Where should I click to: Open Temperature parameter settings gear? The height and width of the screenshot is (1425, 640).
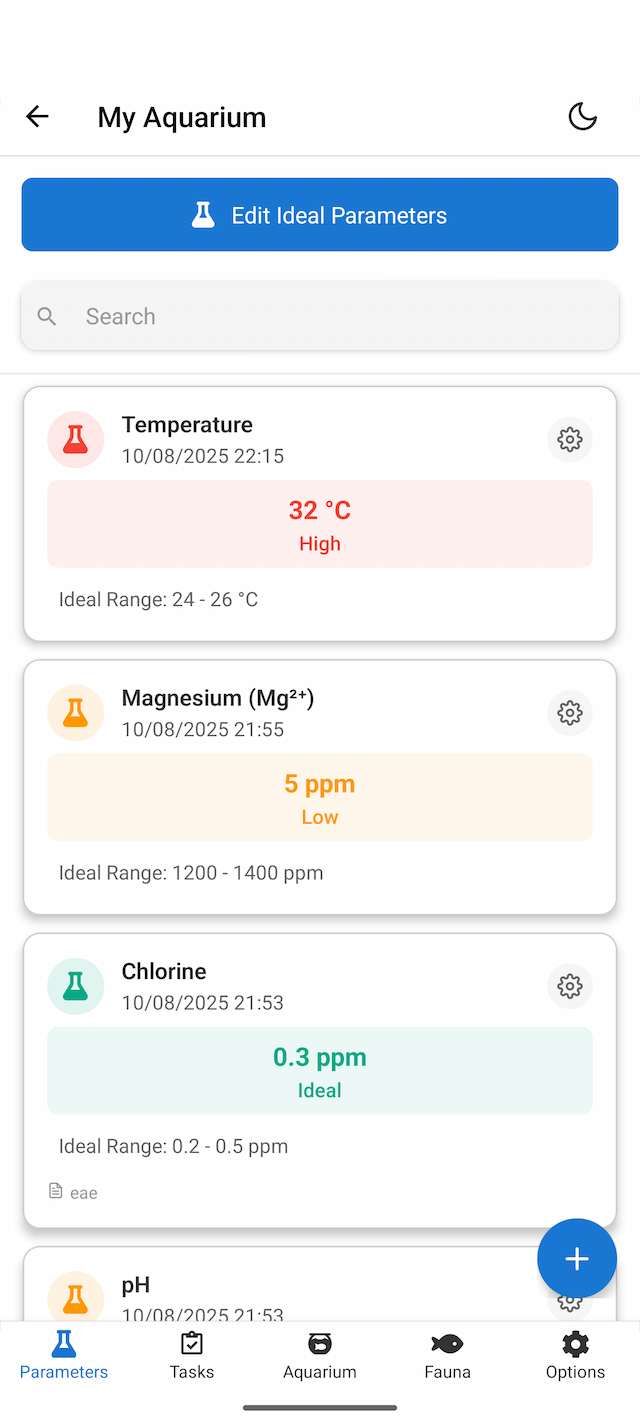pyautogui.click(x=569, y=439)
